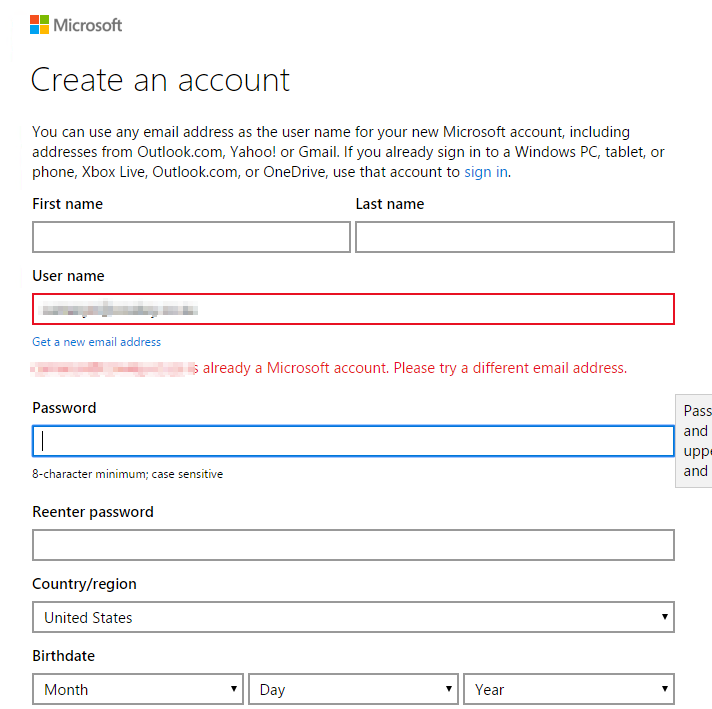The width and height of the screenshot is (712, 709).
Task: Focus the First name input field
Action: 191,237
